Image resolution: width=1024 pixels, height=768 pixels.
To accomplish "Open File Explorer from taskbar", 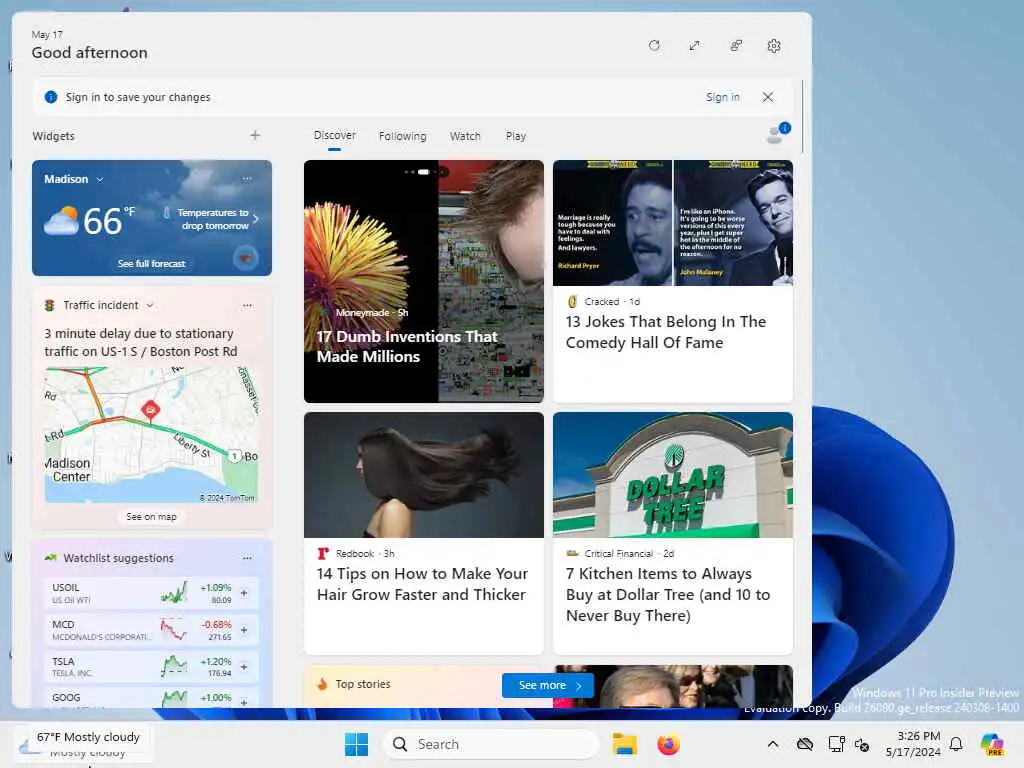I will 624,744.
